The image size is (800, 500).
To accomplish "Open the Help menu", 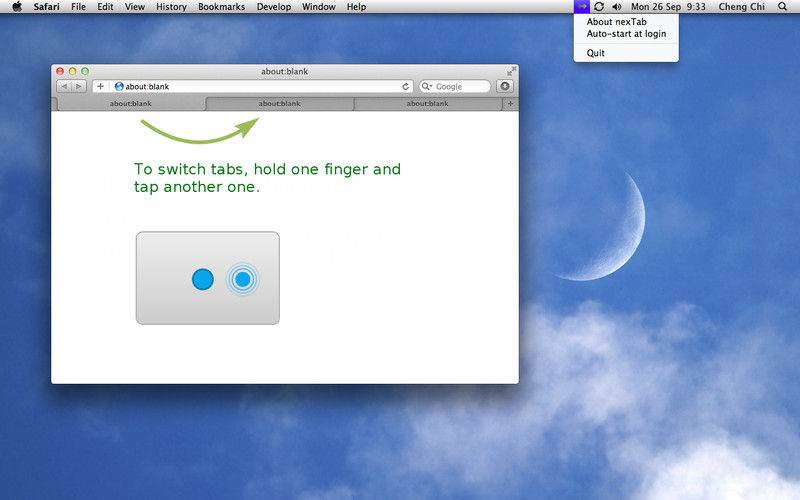I will [356, 7].
